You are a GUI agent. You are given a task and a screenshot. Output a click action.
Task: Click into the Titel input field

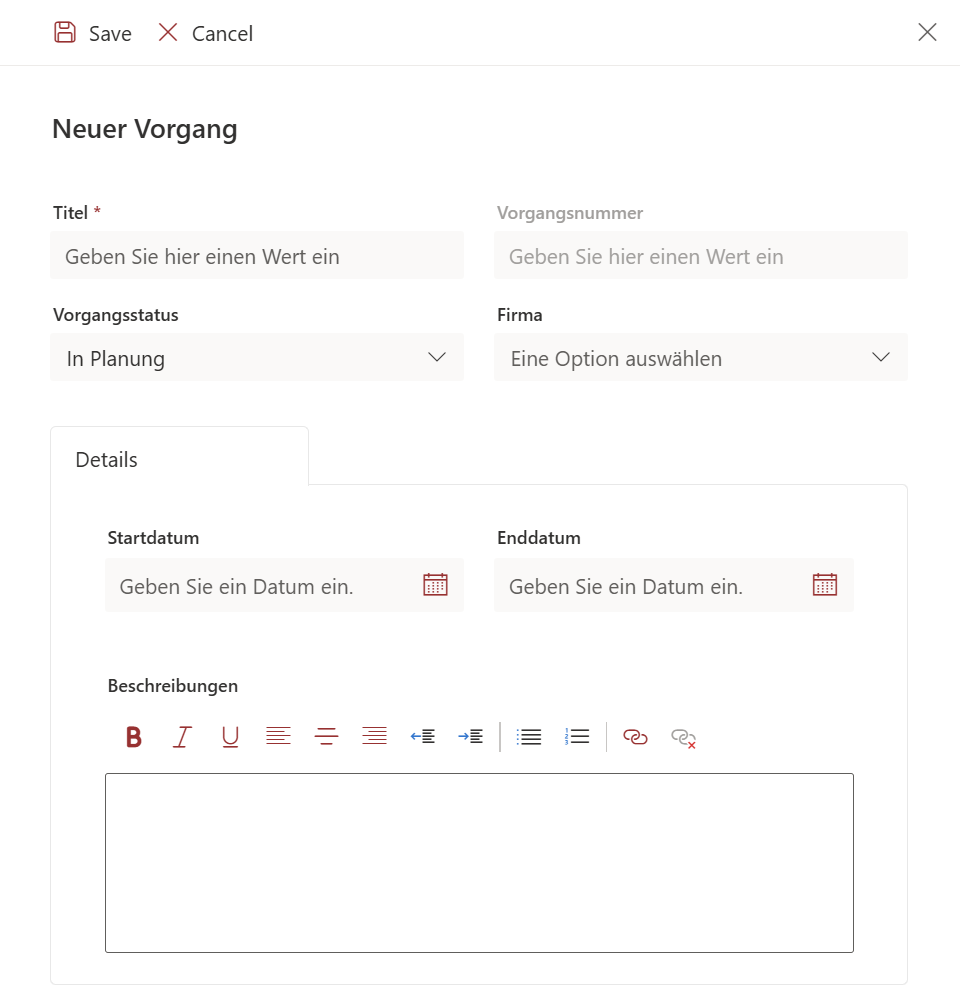(257, 256)
